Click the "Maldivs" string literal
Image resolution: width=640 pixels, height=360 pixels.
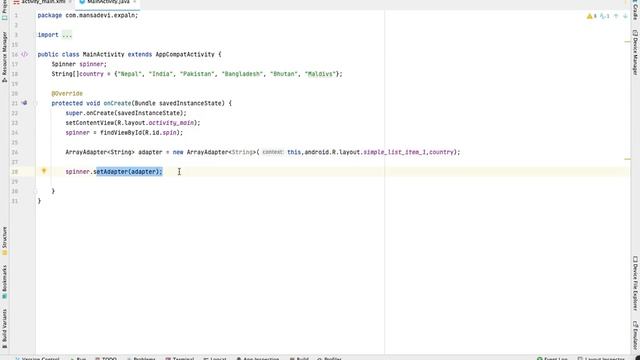coord(320,74)
